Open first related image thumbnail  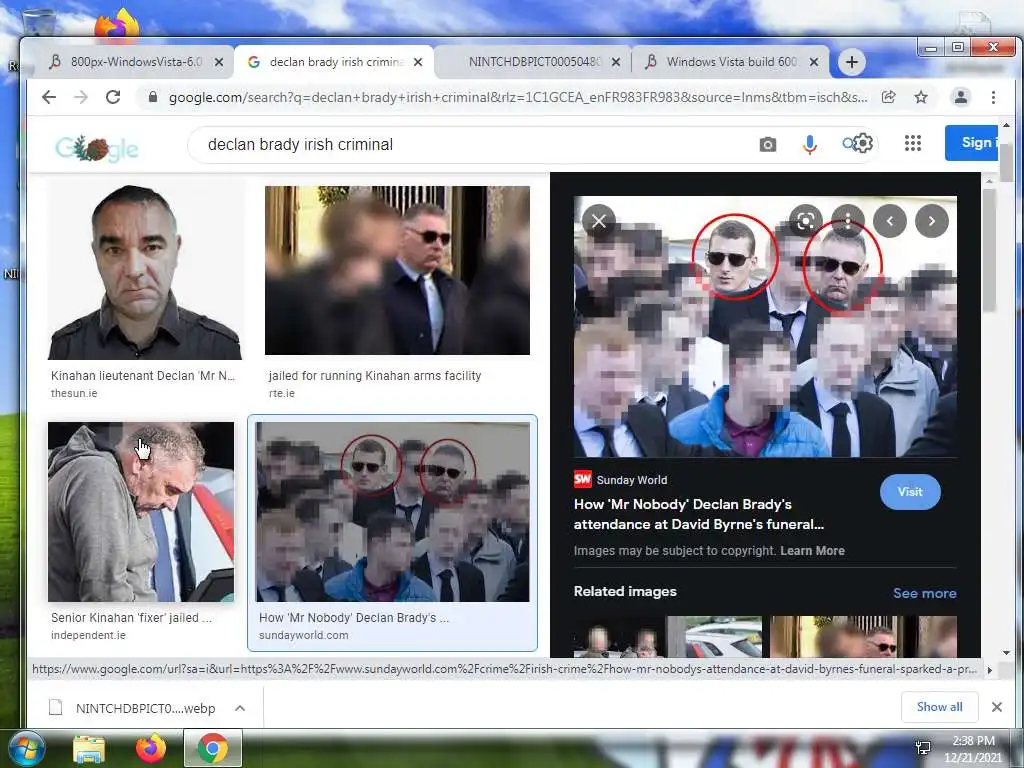(668, 637)
